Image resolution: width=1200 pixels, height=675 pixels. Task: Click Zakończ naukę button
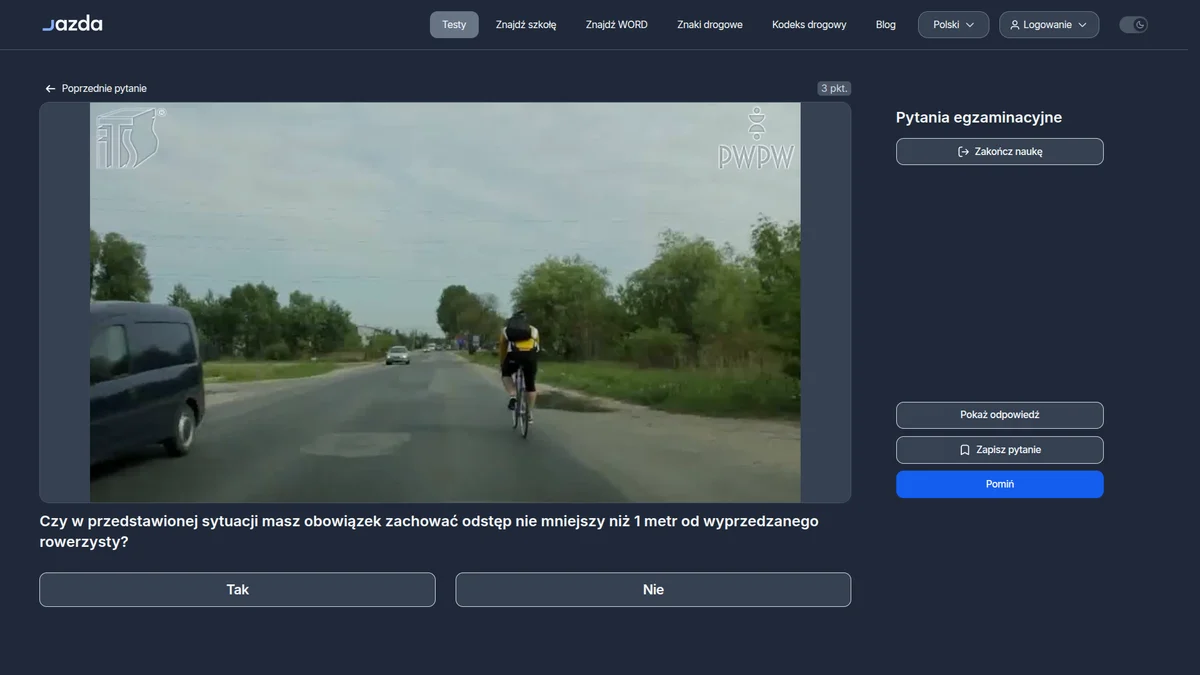coord(1000,152)
